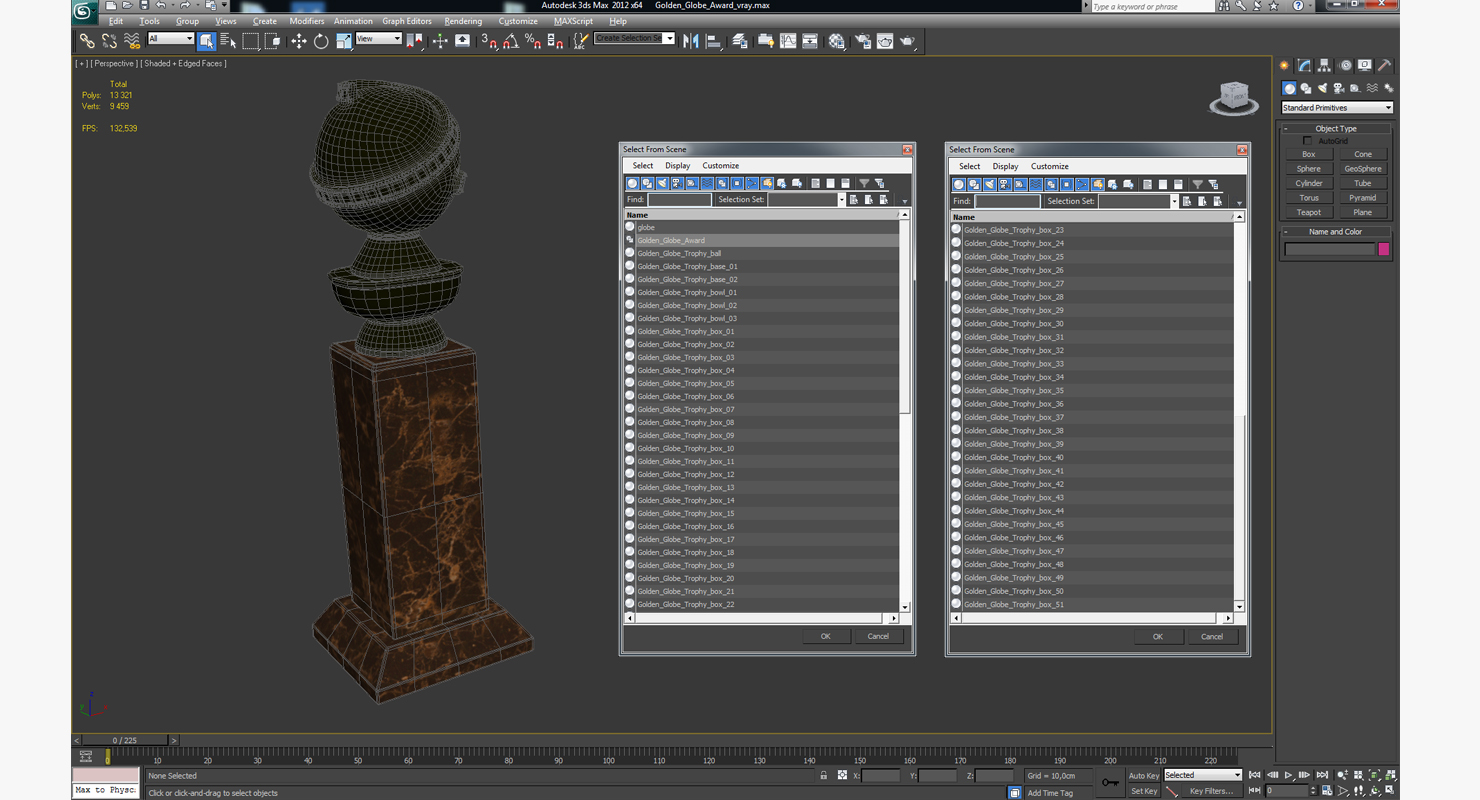The width and height of the screenshot is (1480, 800).
Task: Select Shapes category in Create panel
Action: 1306,88
